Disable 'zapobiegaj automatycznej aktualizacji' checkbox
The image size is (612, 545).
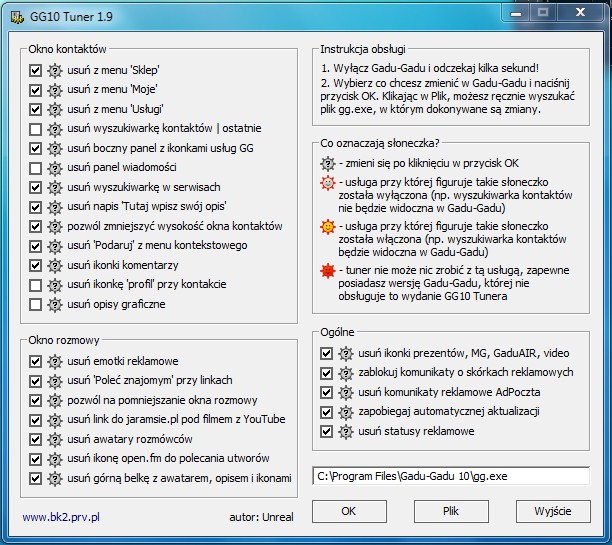pos(326,412)
